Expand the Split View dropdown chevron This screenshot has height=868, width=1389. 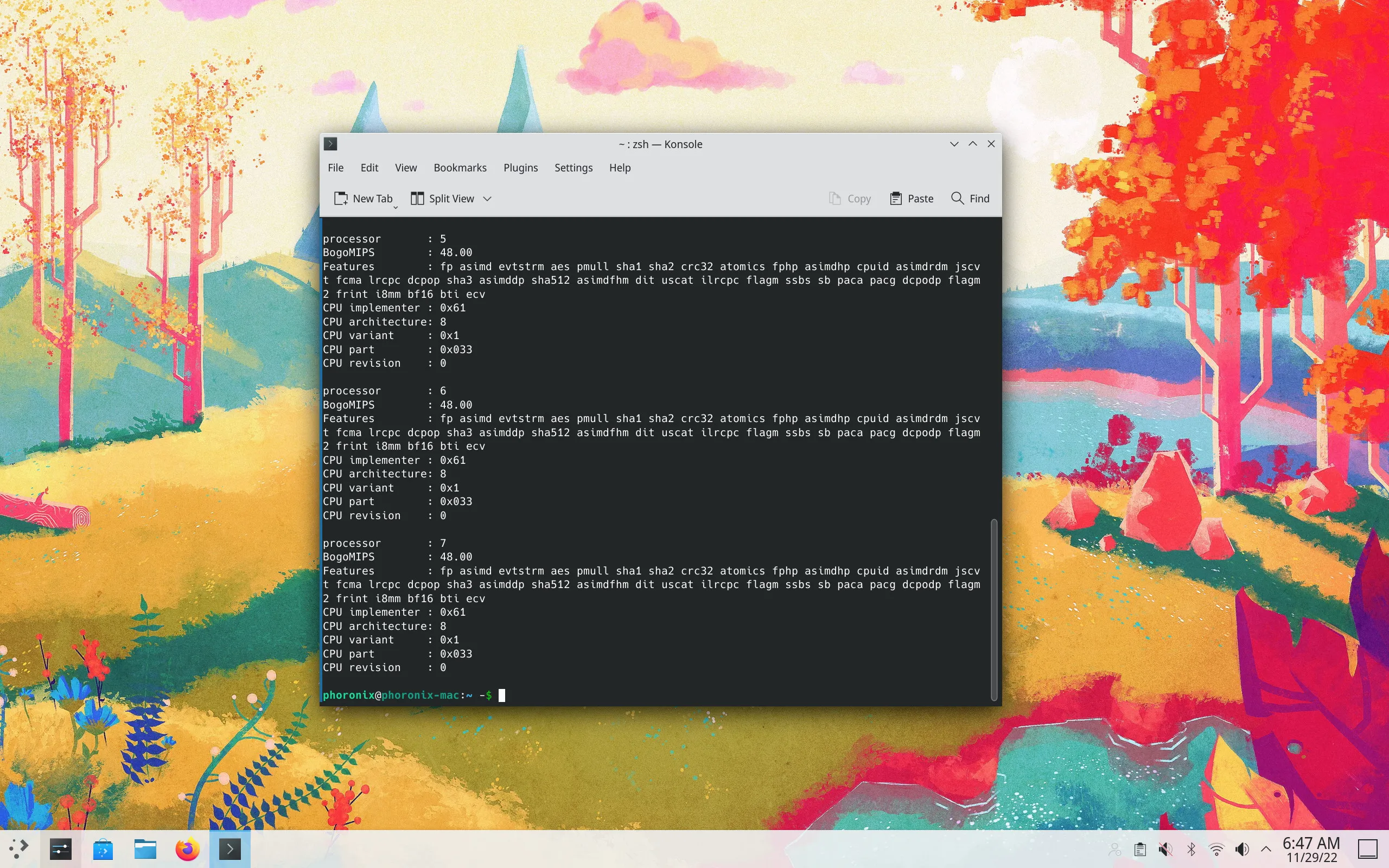coord(487,199)
